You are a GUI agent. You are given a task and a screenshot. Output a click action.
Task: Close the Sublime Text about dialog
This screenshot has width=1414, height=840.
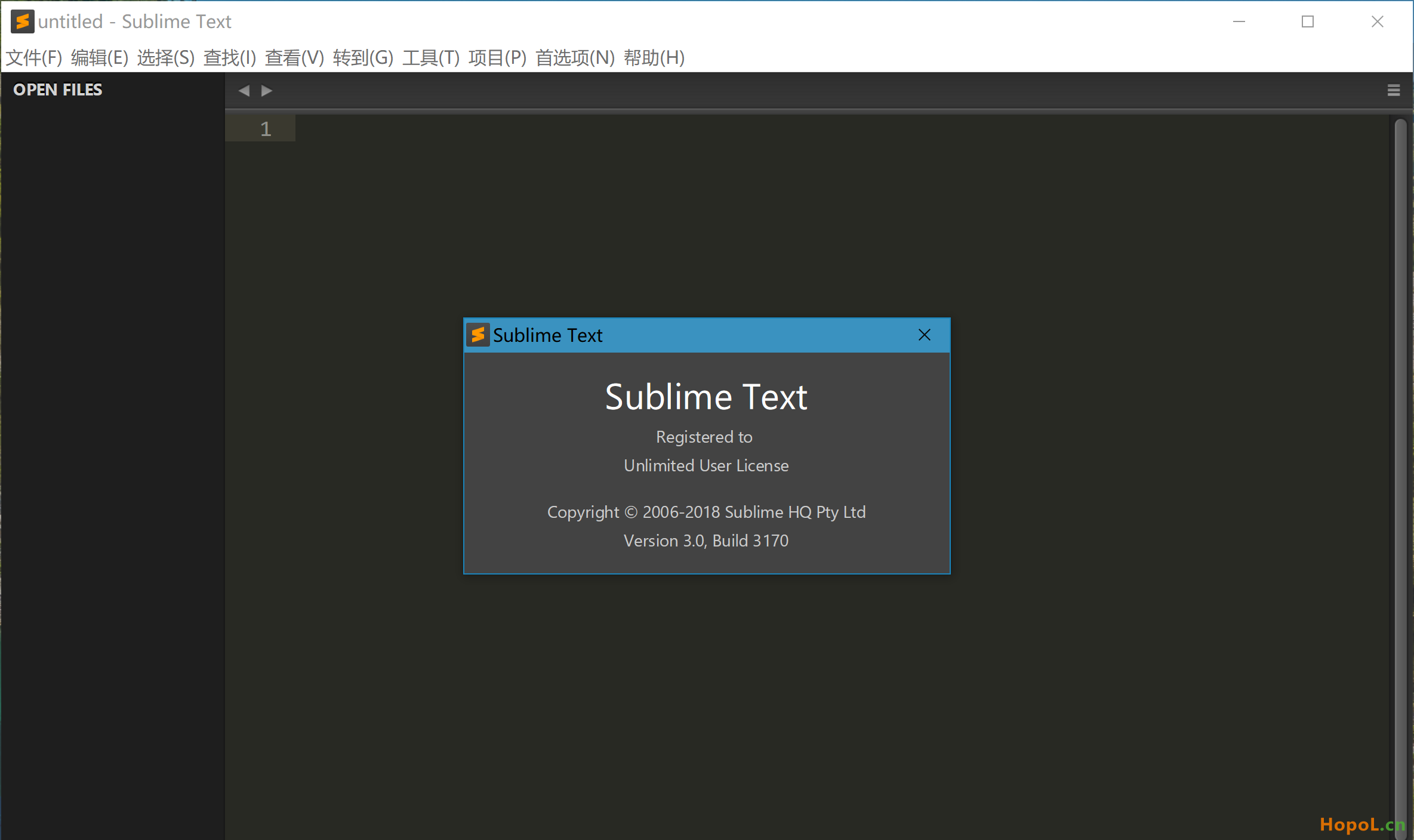[924, 335]
